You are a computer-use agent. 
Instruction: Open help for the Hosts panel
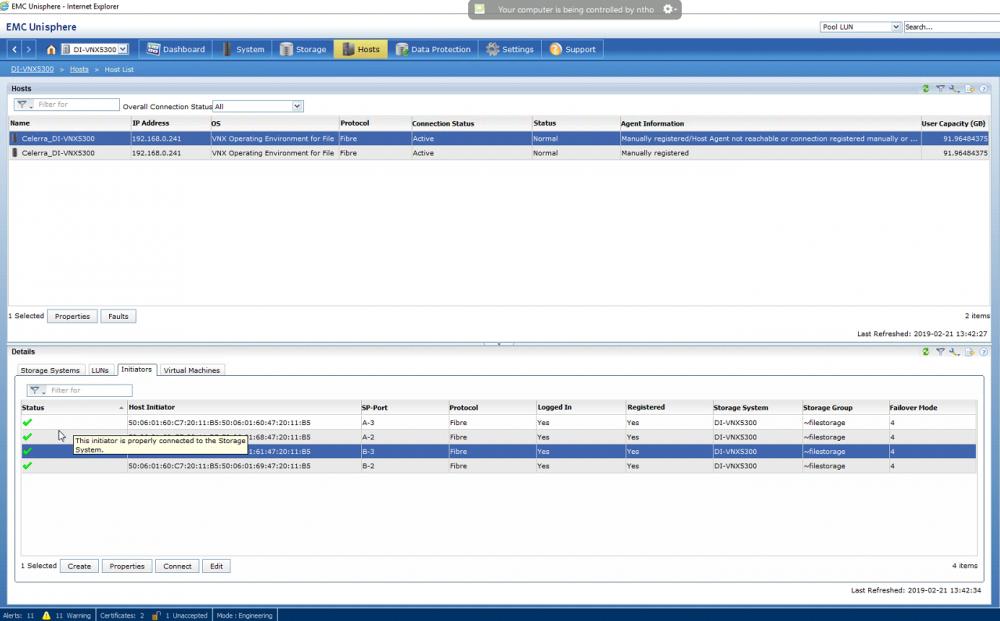coord(983,89)
